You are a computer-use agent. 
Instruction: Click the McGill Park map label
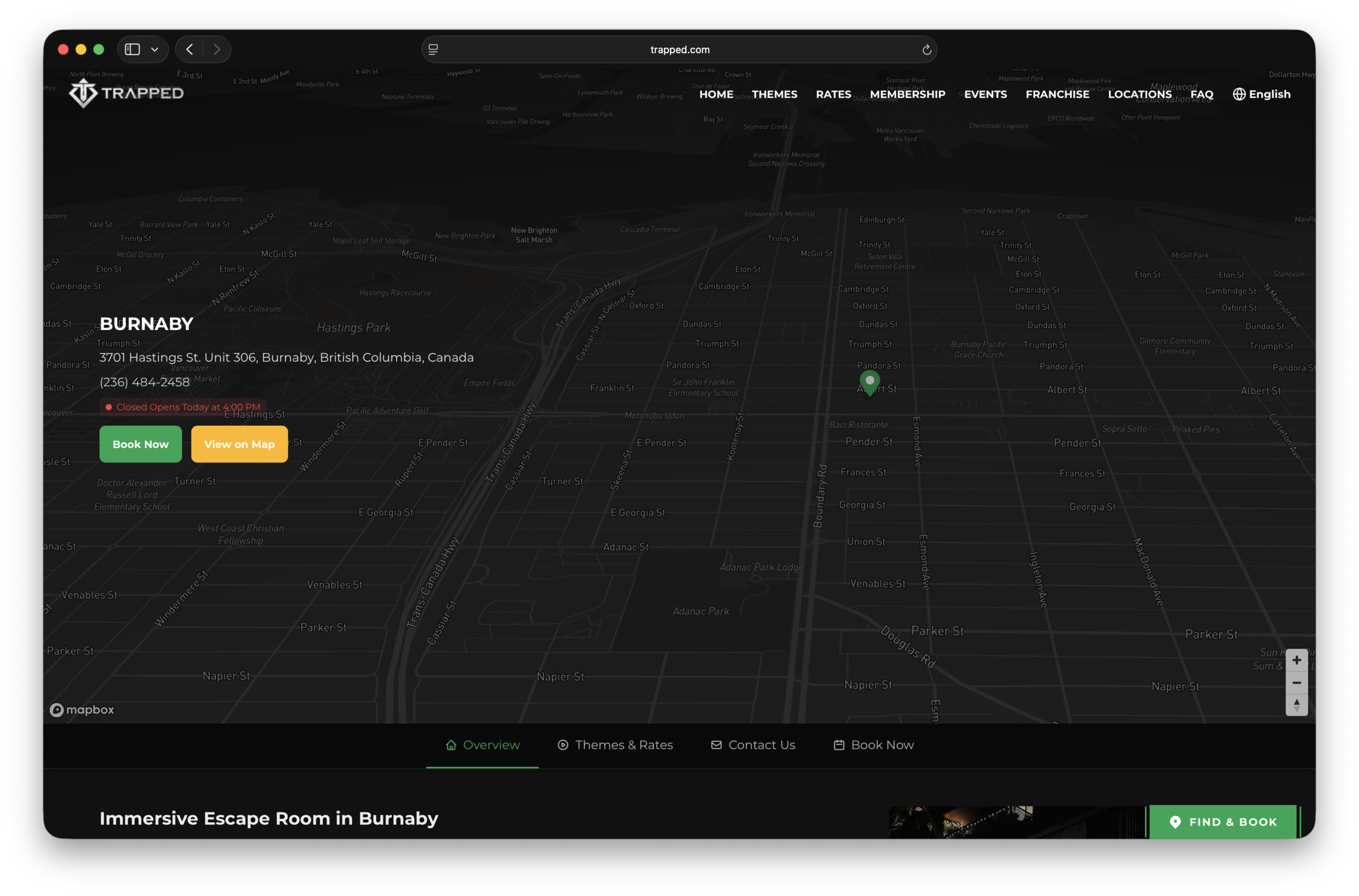click(x=1189, y=255)
